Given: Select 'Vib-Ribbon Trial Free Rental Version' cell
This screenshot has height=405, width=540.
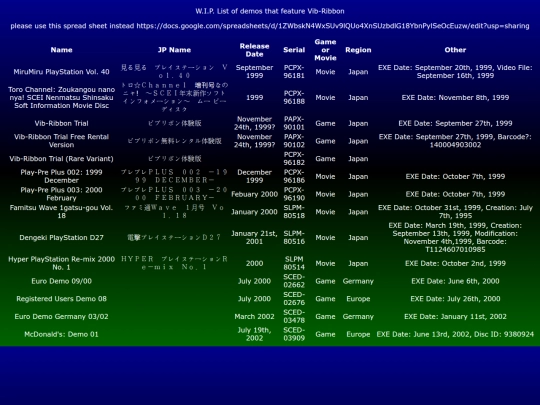Looking at the screenshot, I should pos(61,141).
